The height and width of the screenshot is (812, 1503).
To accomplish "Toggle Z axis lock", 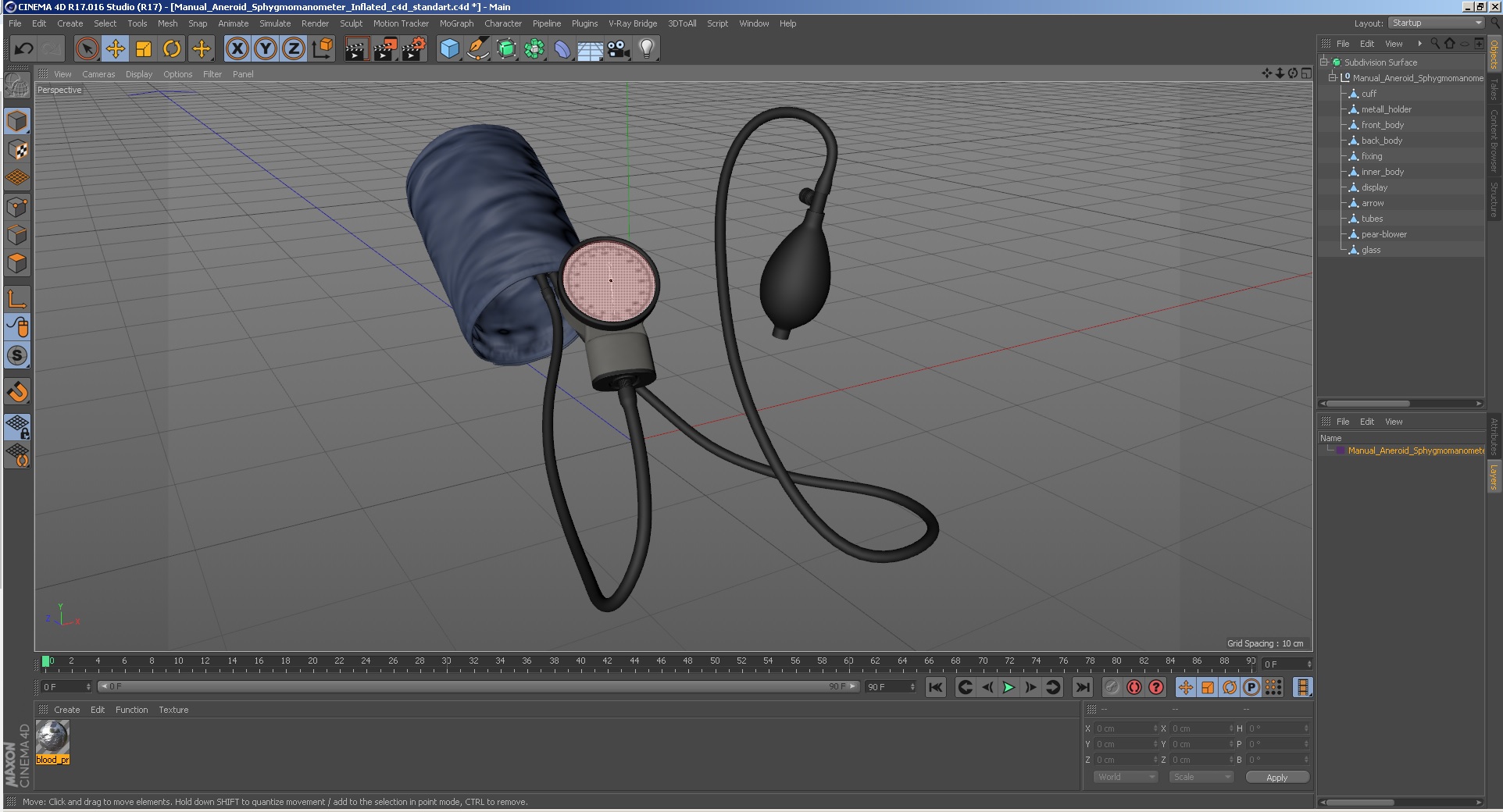I will [x=294, y=49].
